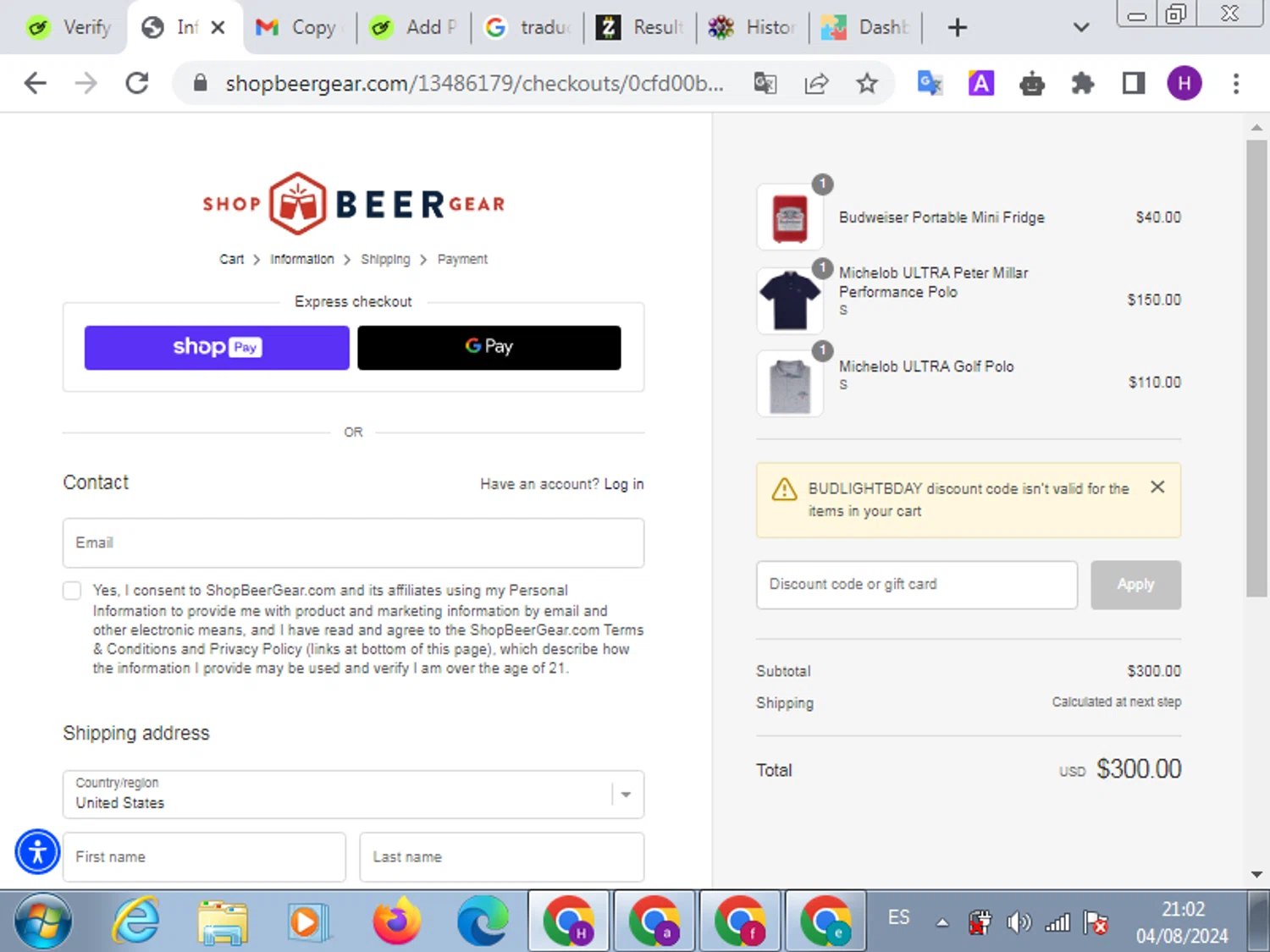Viewport: 1270px width, 952px height.
Task: Focus the Email input field
Action: 353,542
